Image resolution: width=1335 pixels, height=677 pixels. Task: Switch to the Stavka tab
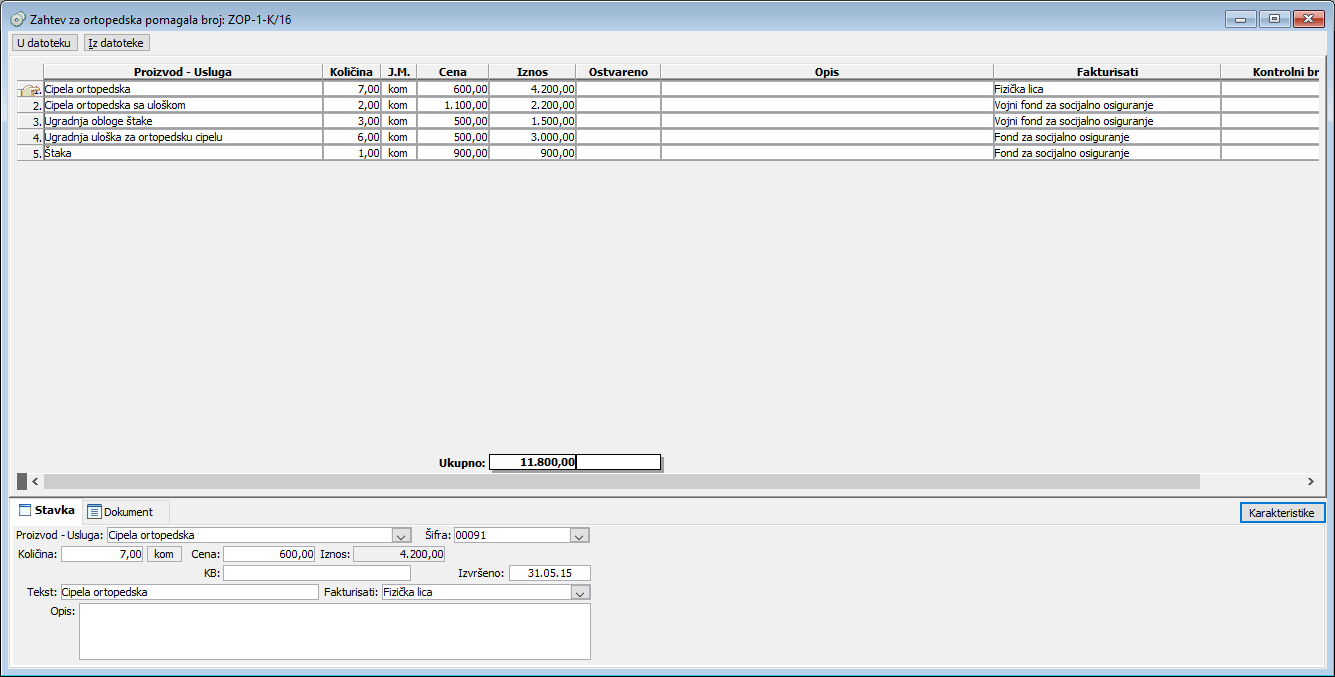[x=45, y=510]
